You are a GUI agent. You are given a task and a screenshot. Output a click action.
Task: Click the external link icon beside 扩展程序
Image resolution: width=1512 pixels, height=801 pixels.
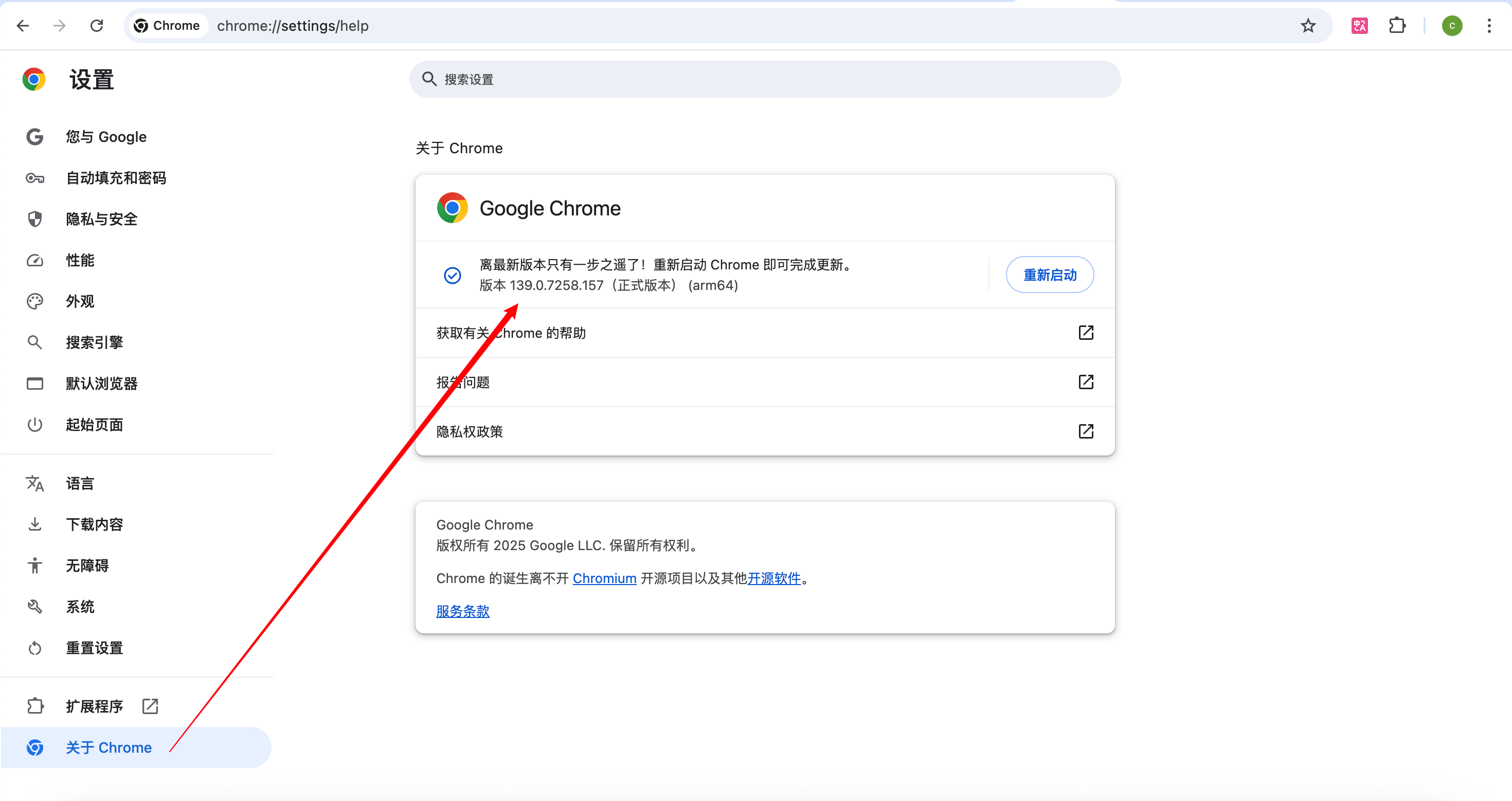click(x=150, y=706)
